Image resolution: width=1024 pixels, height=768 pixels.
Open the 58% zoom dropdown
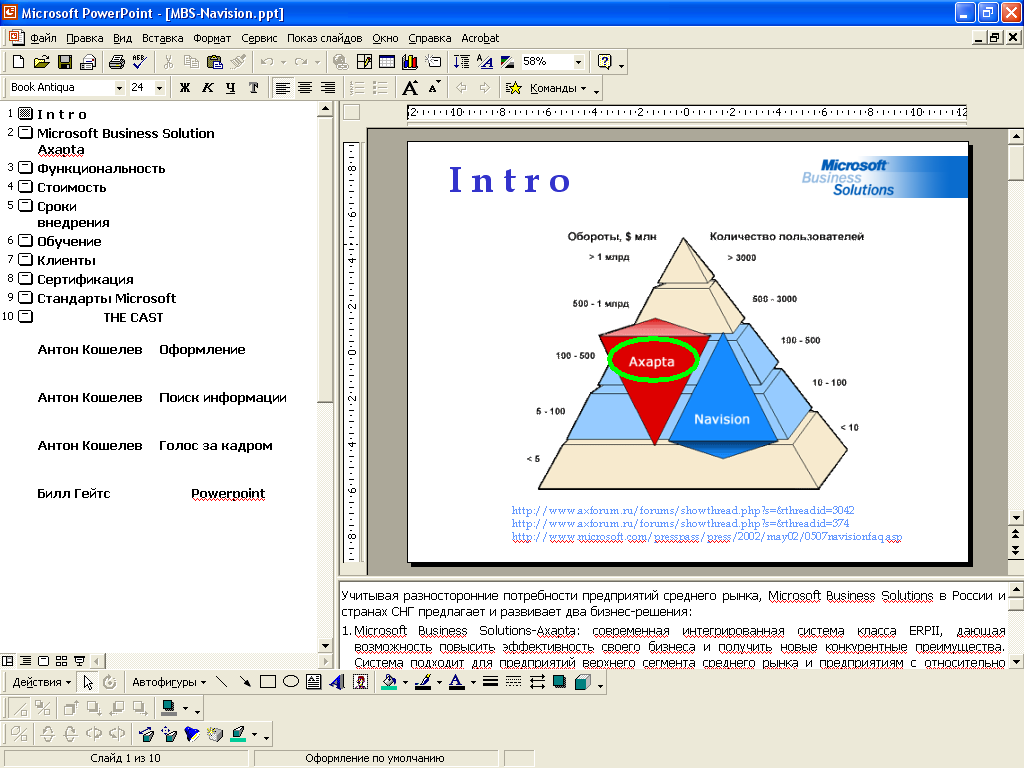[578, 62]
